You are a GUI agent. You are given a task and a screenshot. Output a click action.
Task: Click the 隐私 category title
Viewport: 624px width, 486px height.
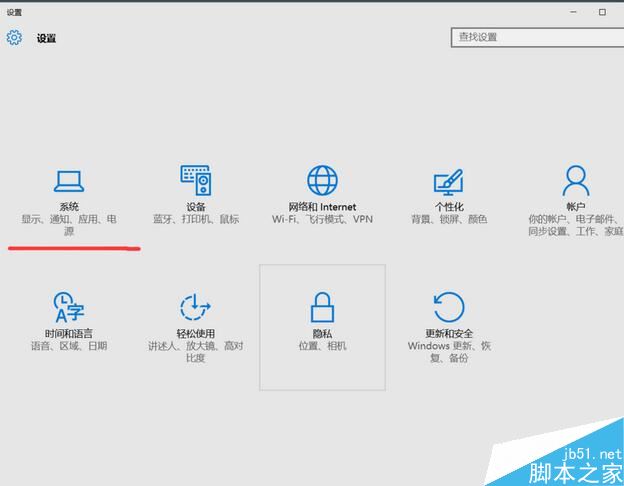click(x=322, y=333)
